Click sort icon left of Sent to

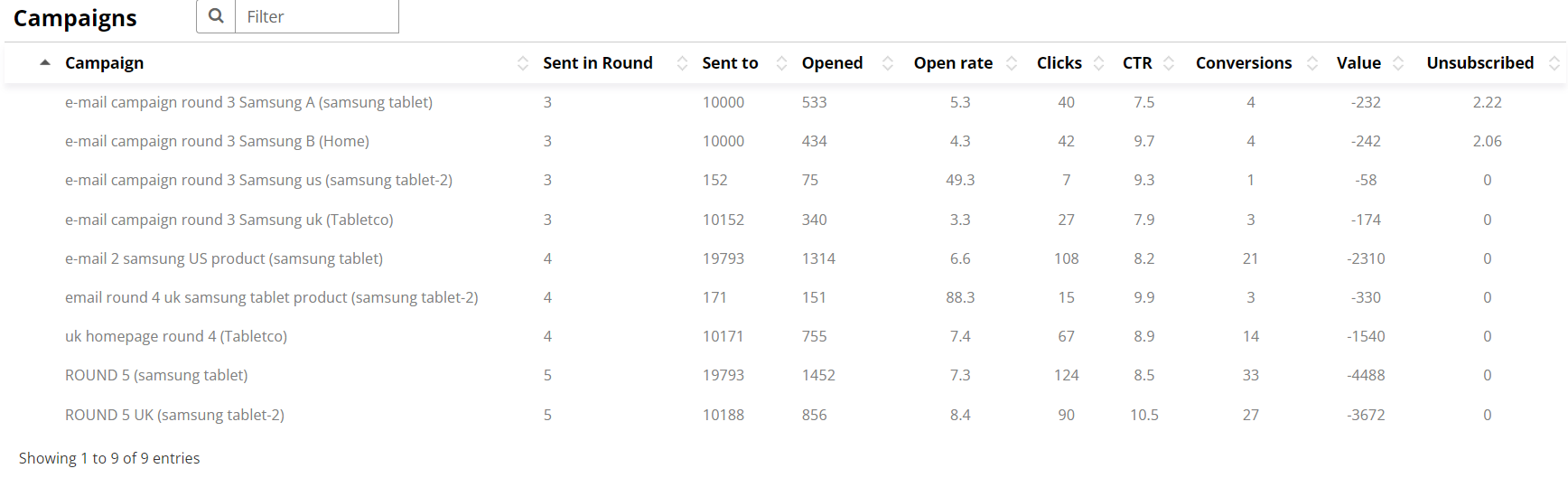point(682,62)
